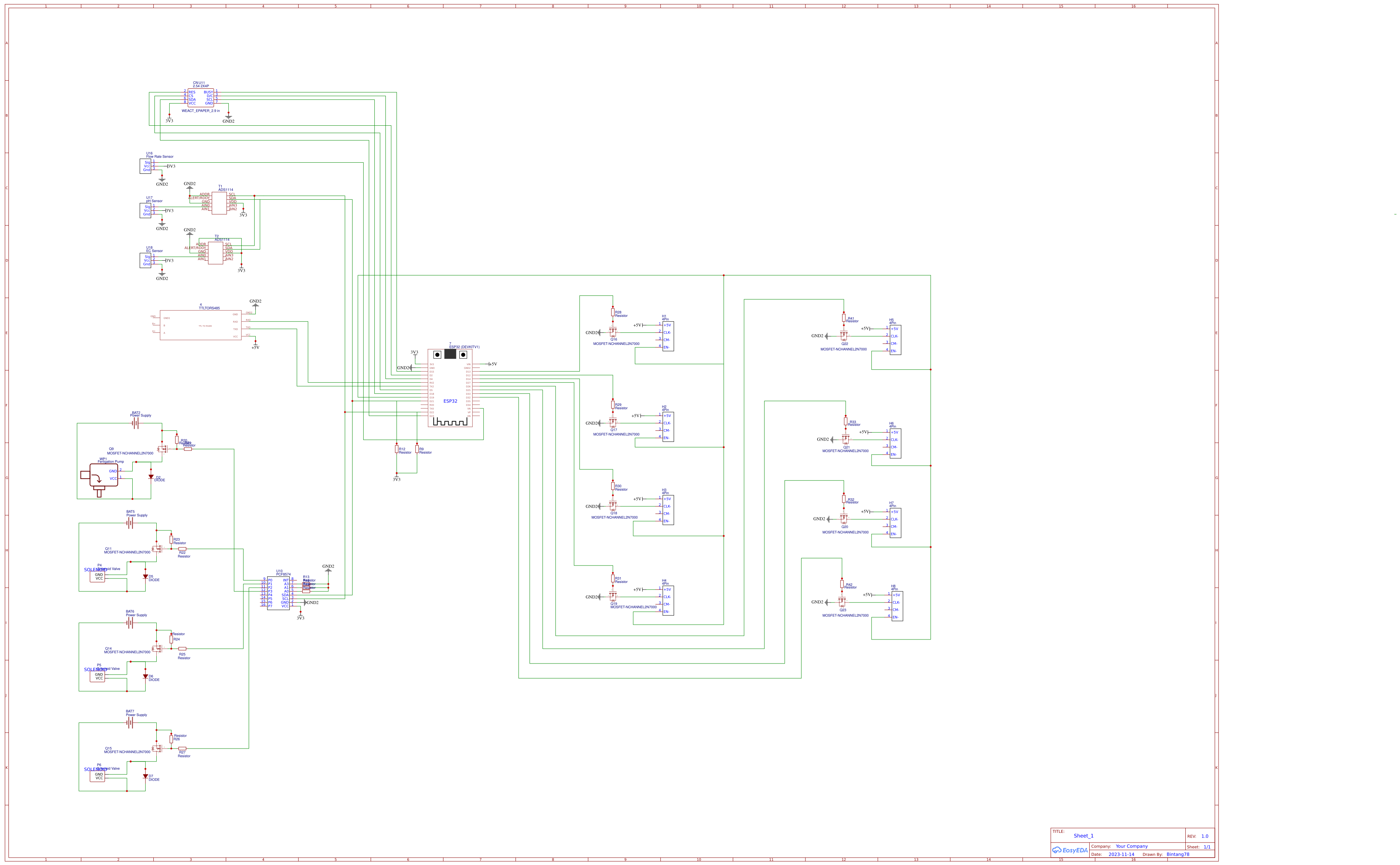The image size is (1400, 865).
Task: Select the Bintang78 drawn-by text
Action: 1178,854
